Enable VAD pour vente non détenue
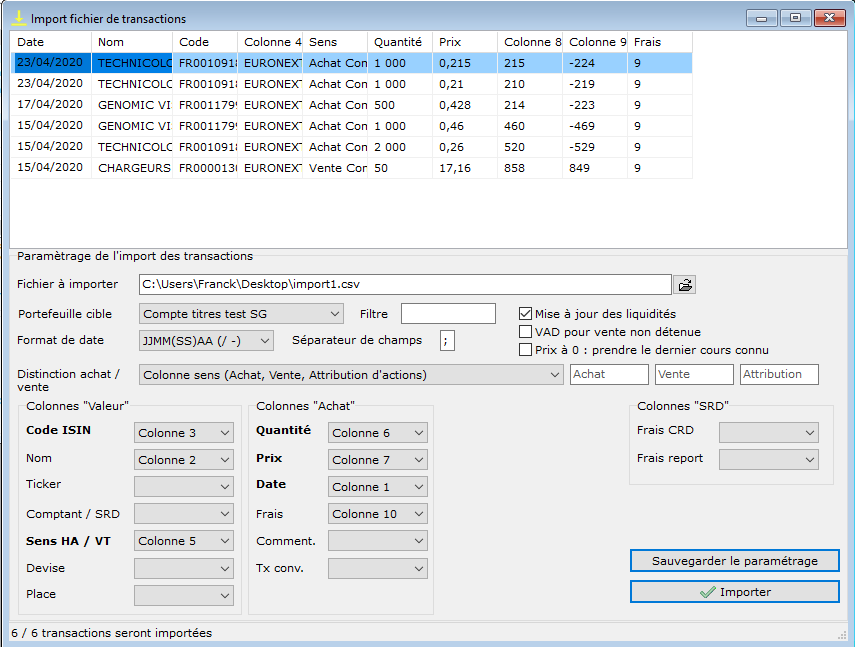 525,332
